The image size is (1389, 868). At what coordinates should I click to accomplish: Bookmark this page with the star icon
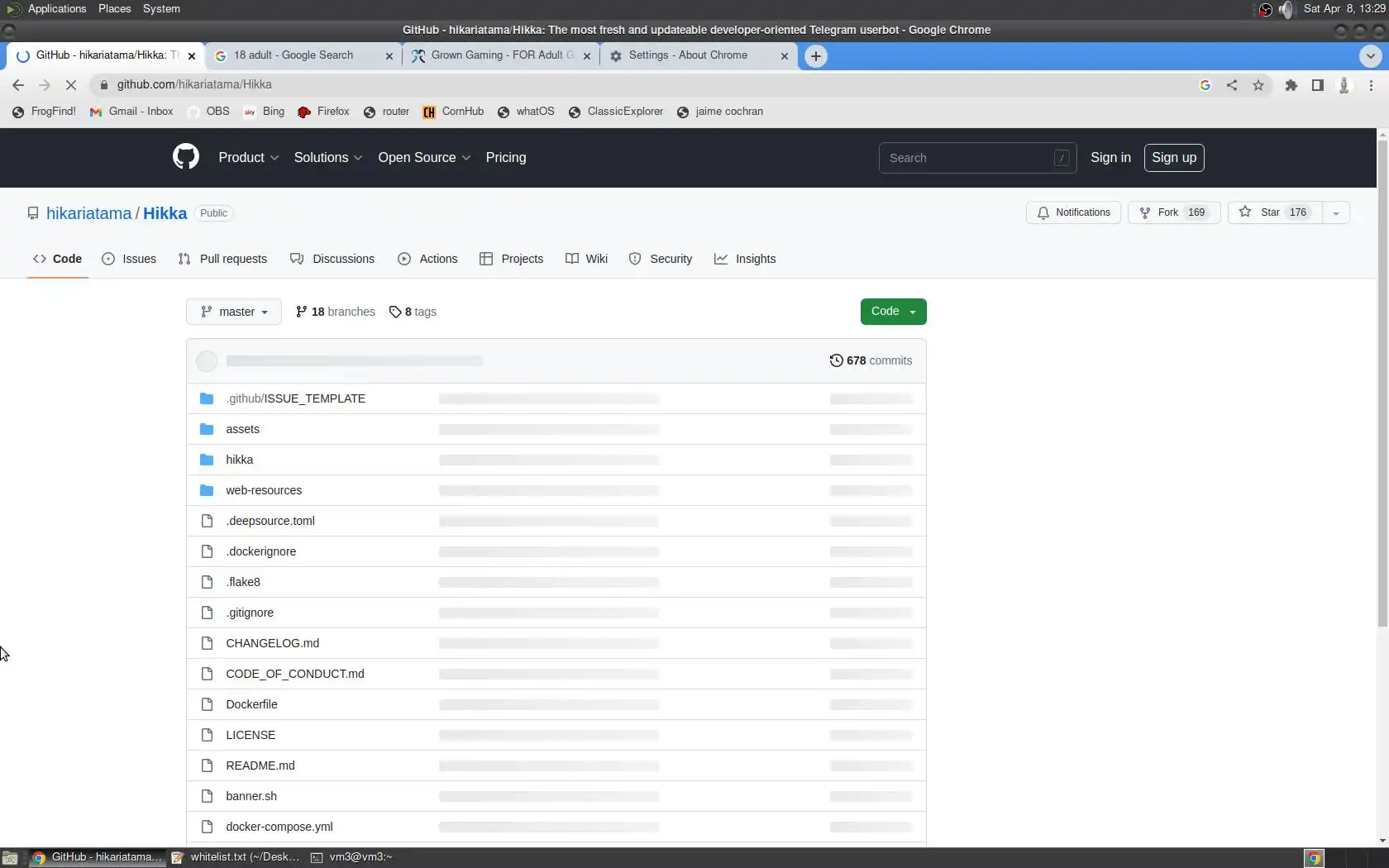click(x=1258, y=85)
